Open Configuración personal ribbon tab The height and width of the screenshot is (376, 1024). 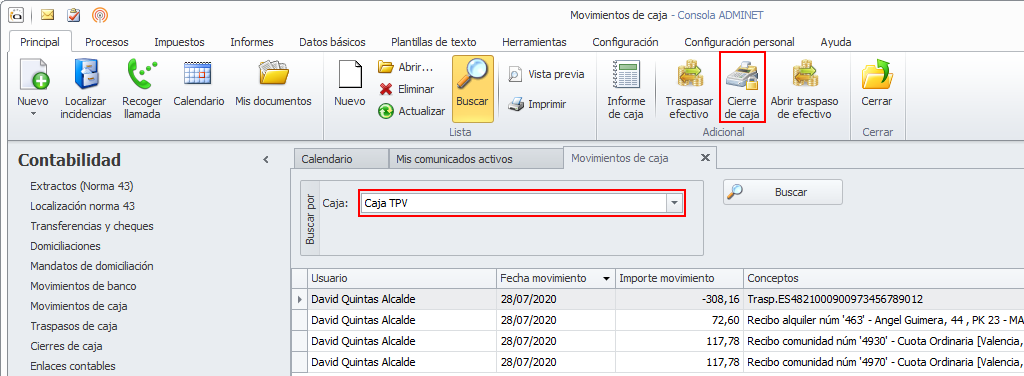(x=739, y=42)
